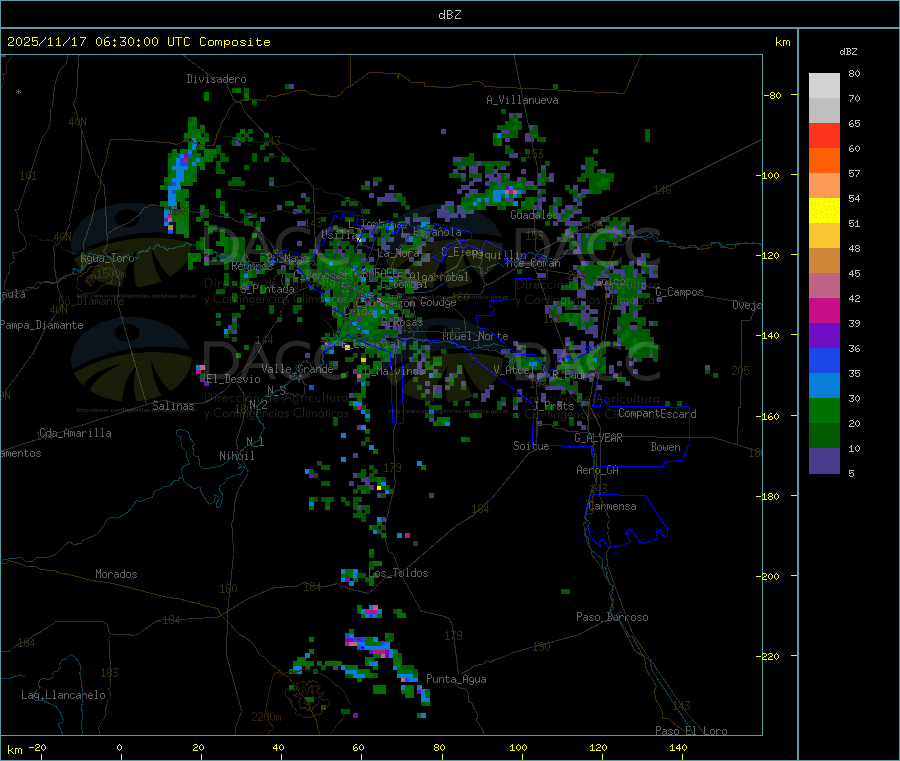Click the Punta_Agua map label
This screenshot has height=761, width=900.
tap(456, 679)
